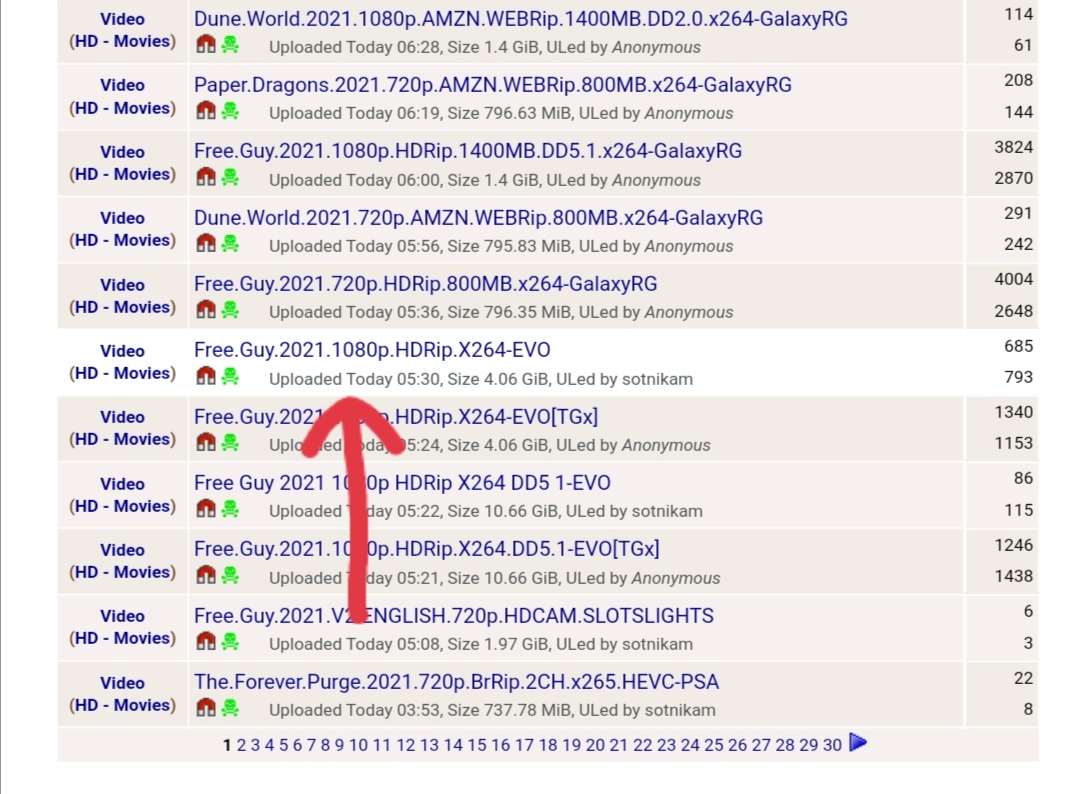Open Free.Guy.2021.1080p.HDRip.X264-EVO link
This screenshot has width=1080, height=794.
tap(372, 350)
